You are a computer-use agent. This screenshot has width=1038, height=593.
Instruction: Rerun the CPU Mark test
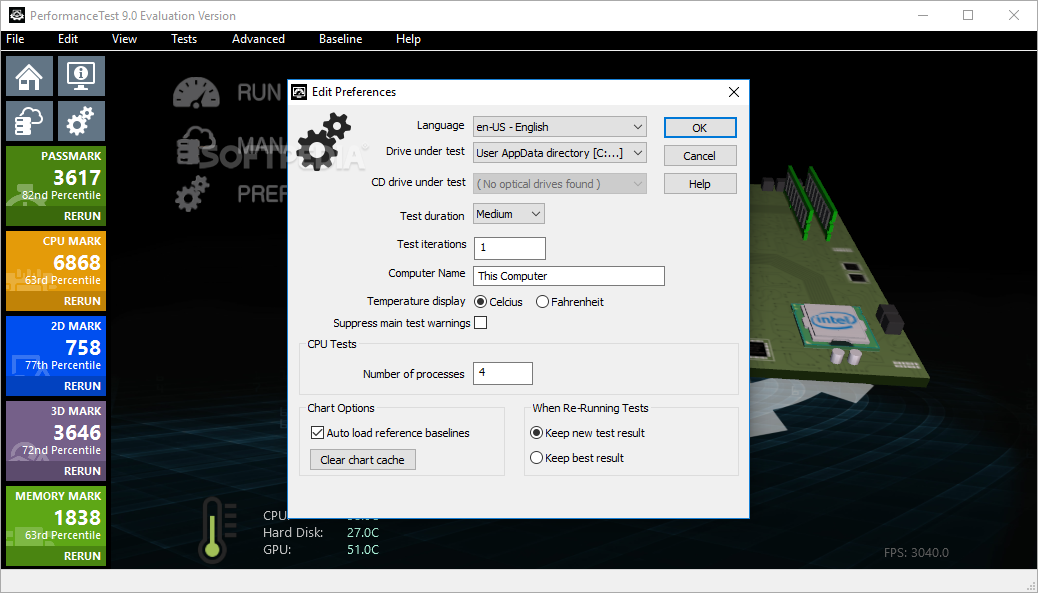click(82, 300)
